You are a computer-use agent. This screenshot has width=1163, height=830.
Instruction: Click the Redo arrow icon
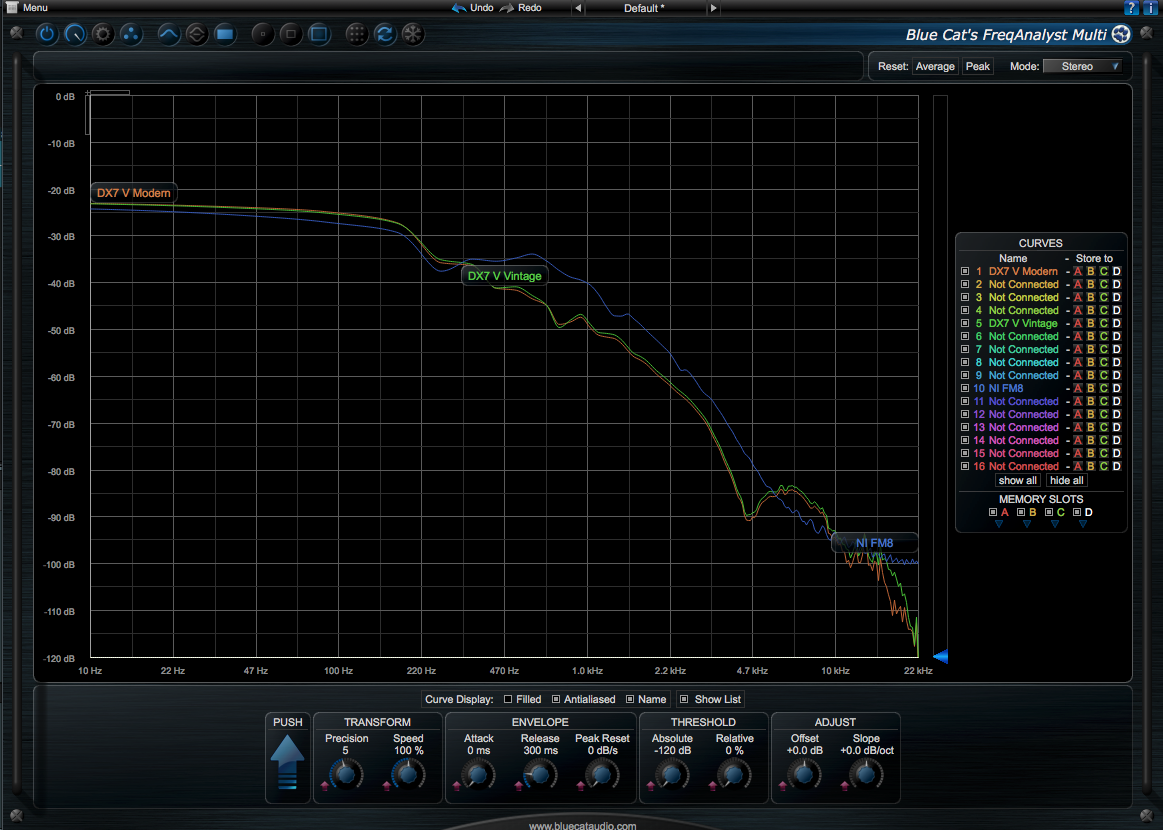pos(507,7)
